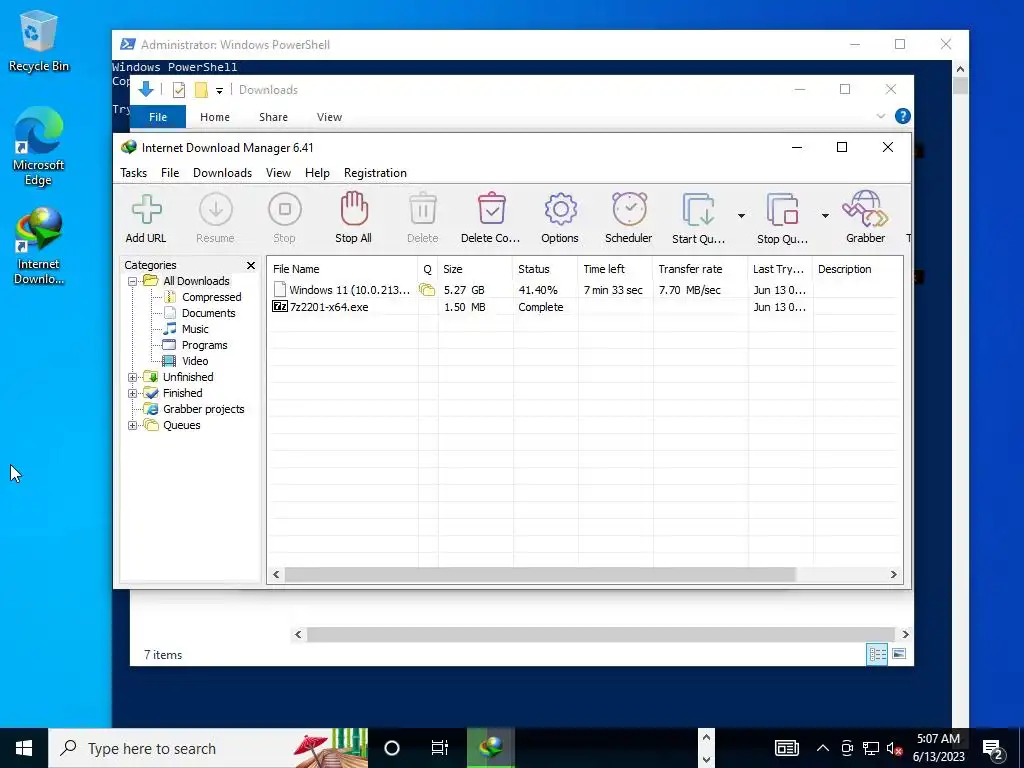Open the Help menu
This screenshot has width=1024, height=768.
pos(317,173)
